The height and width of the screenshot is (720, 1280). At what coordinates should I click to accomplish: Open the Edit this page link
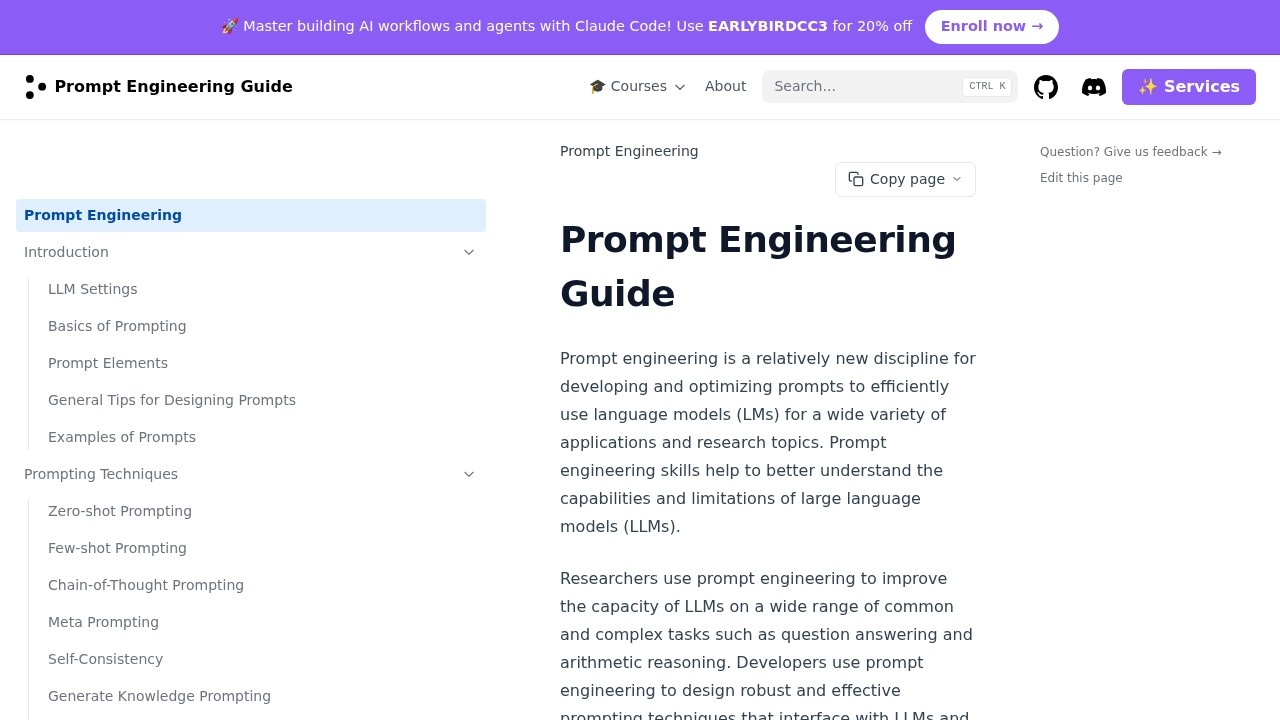1081,177
